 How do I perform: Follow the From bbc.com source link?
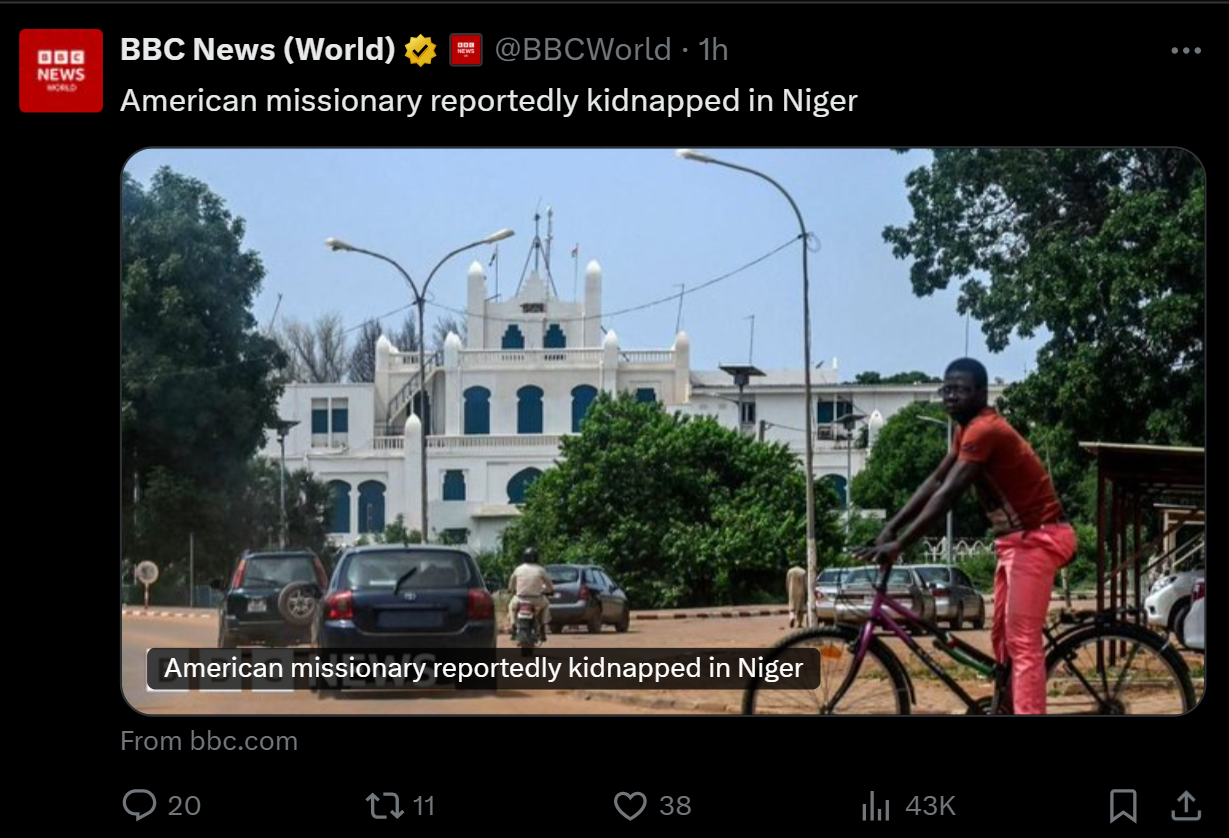click(x=209, y=741)
